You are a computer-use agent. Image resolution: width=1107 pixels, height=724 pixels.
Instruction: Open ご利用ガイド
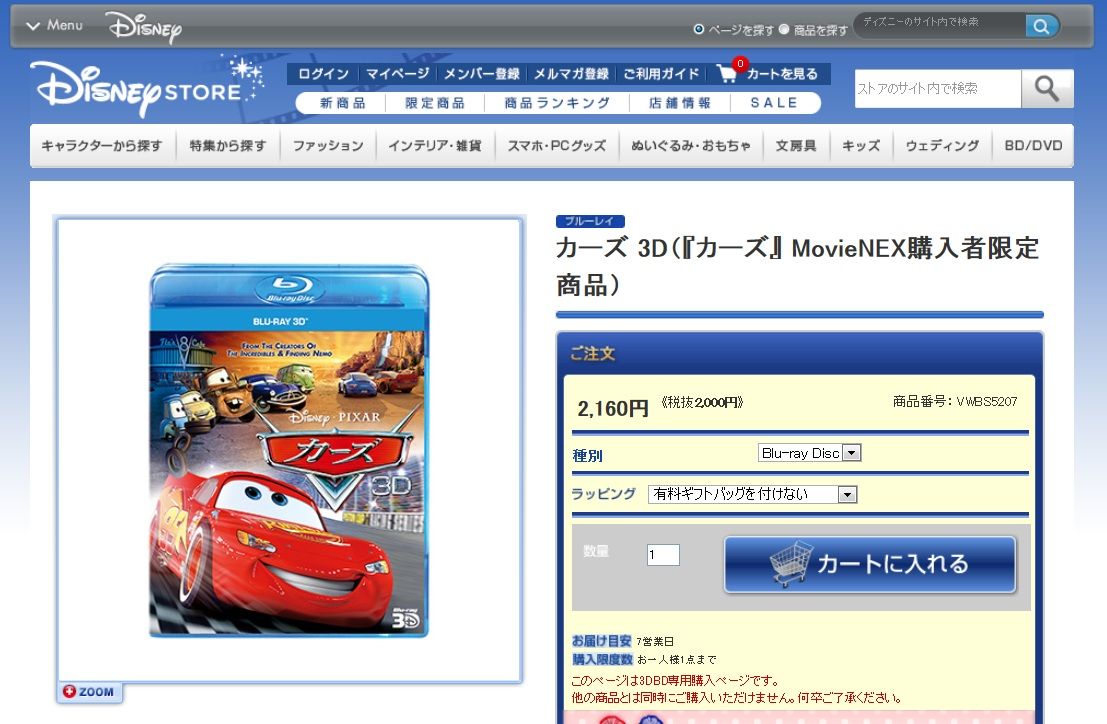(661, 74)
